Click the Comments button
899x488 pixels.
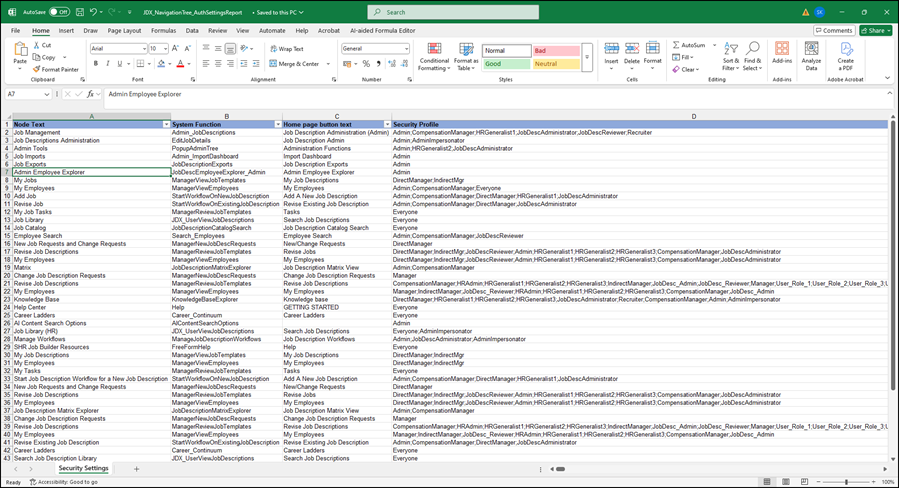pyautogui.click(x=834, y=30)
